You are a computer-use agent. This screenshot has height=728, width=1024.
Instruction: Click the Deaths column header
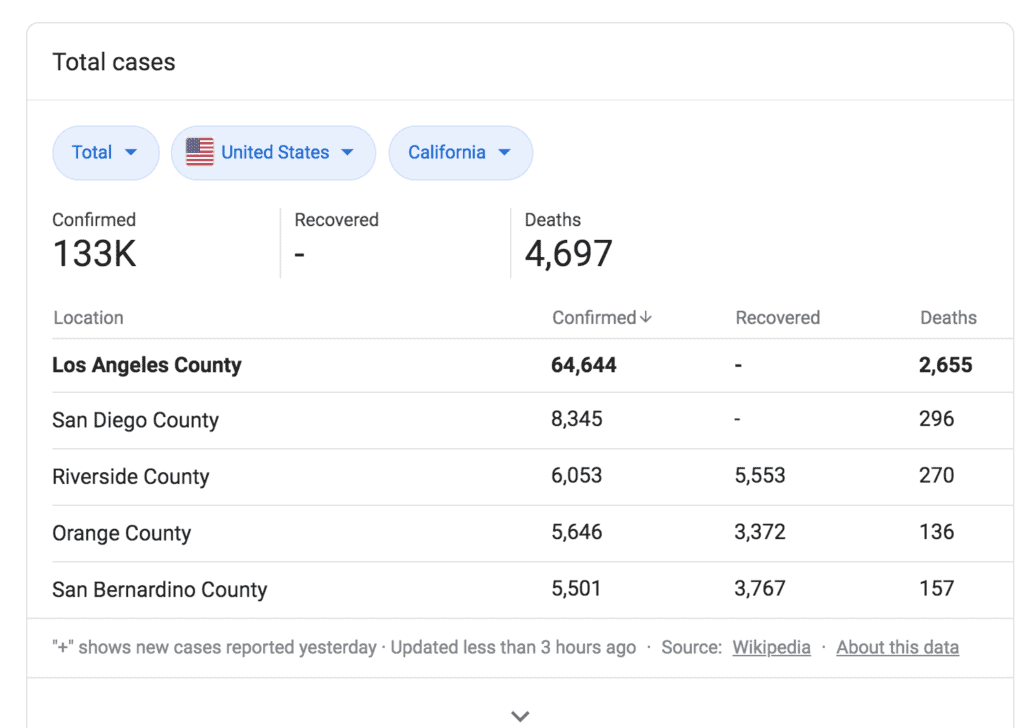pos(948,318)
